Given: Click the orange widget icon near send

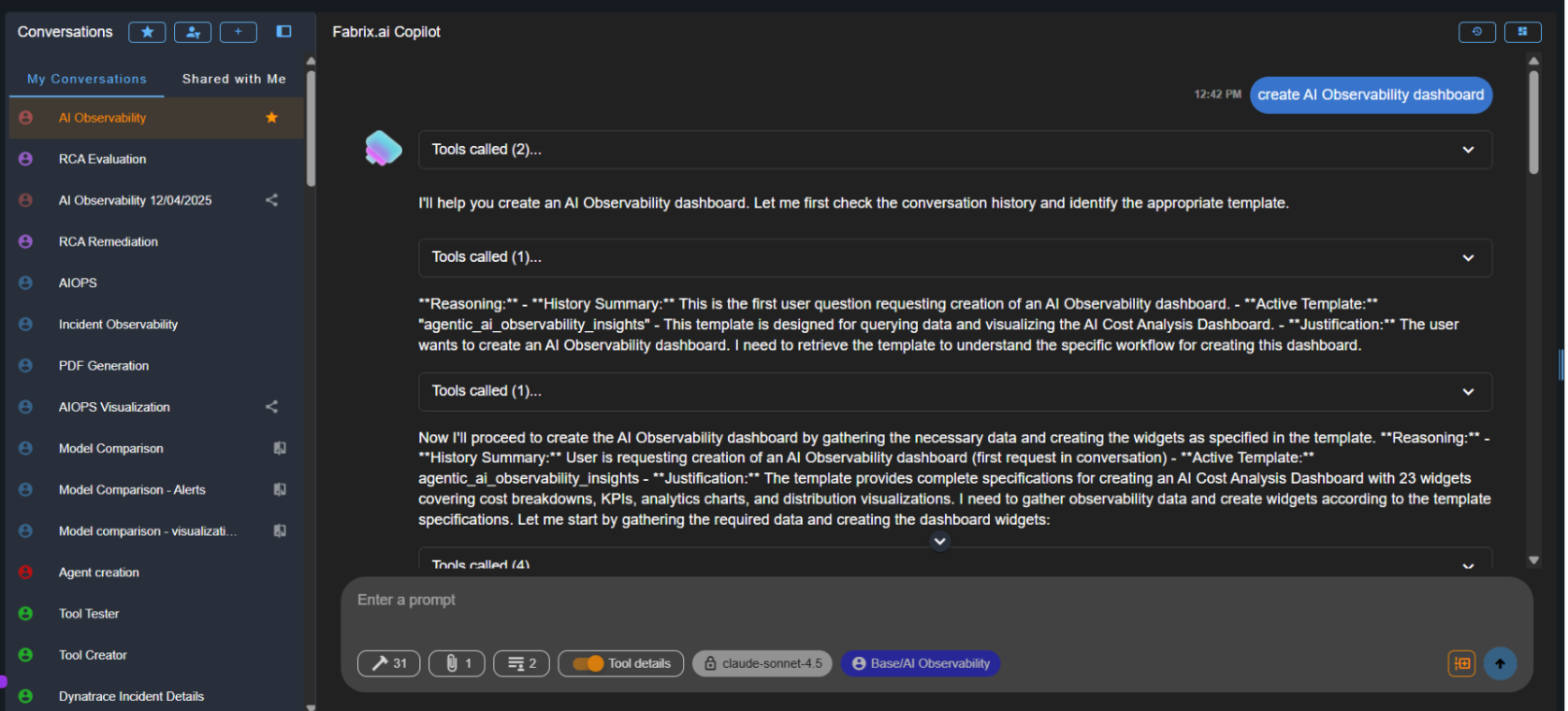Looking at the screenshot, I should pyautogui.click(x=1461, y=663).
